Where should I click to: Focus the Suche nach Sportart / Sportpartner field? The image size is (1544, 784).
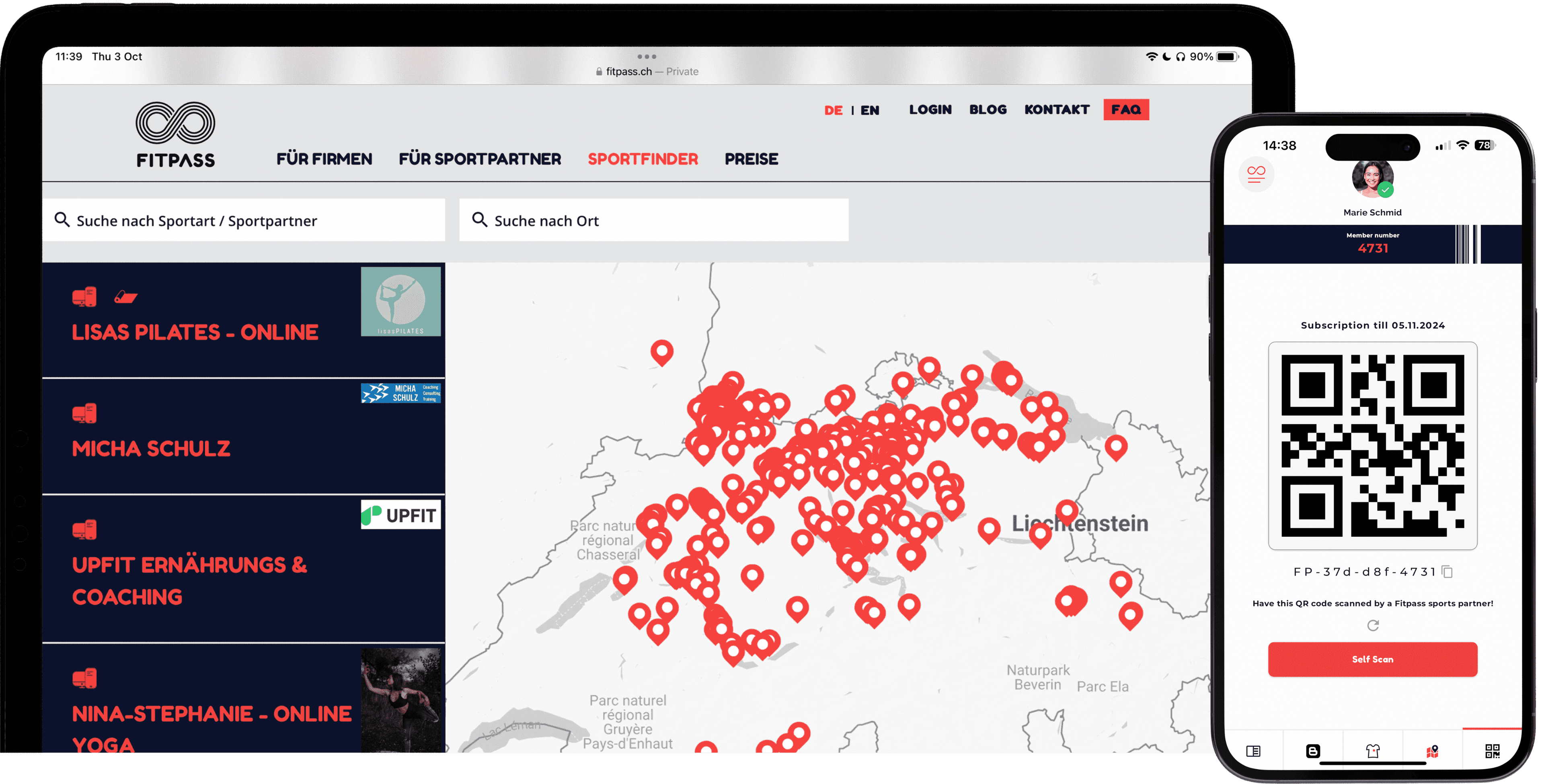243,220
